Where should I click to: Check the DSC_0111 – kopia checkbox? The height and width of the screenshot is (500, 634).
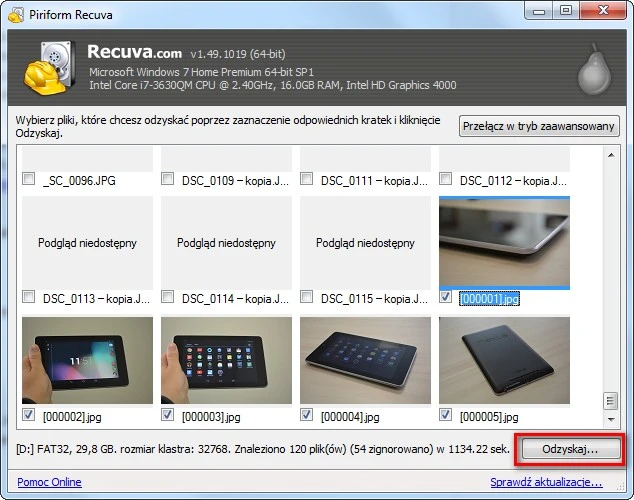(x=306, y=178)
